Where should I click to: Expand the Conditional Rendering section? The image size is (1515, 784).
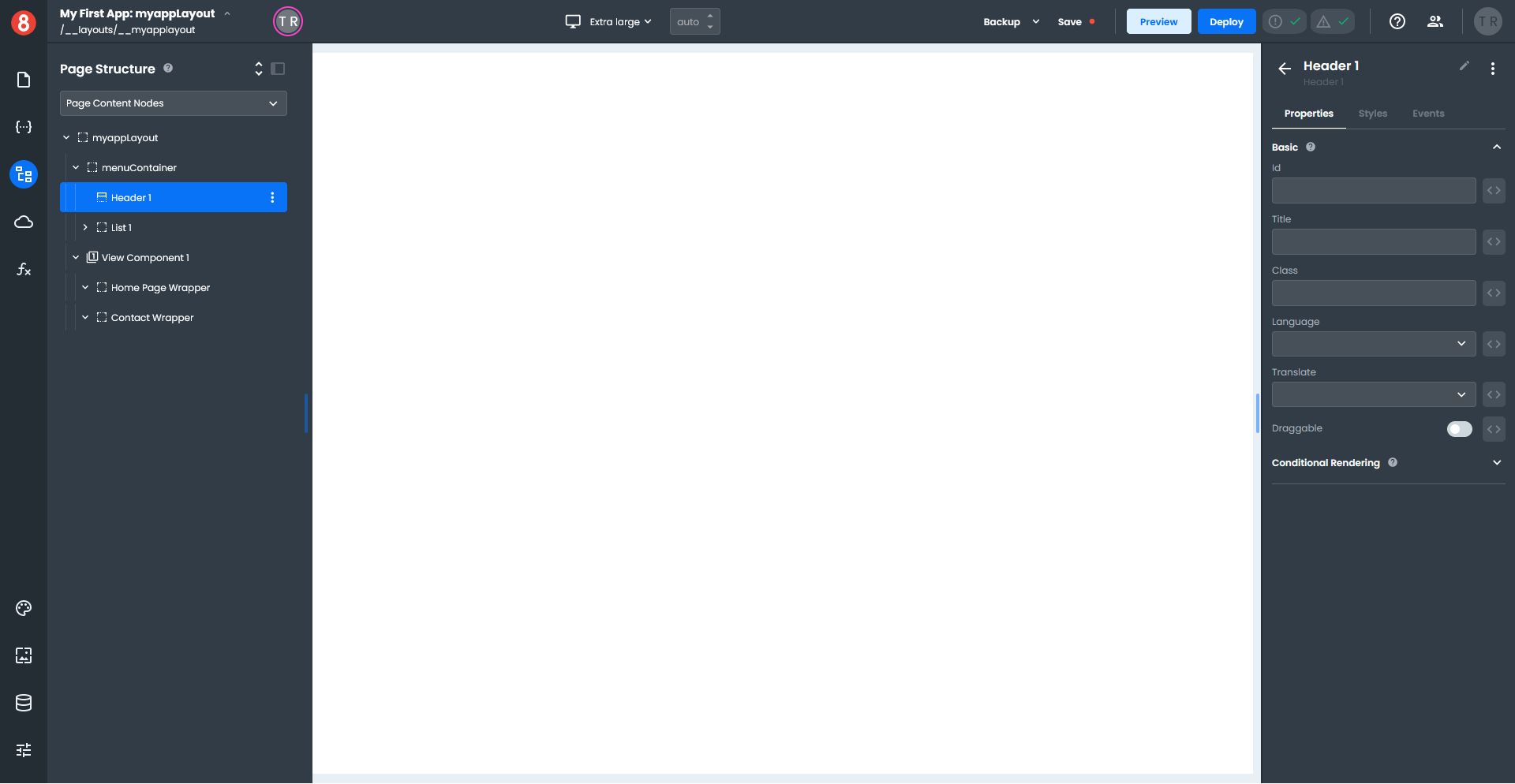click(1496, 463)
